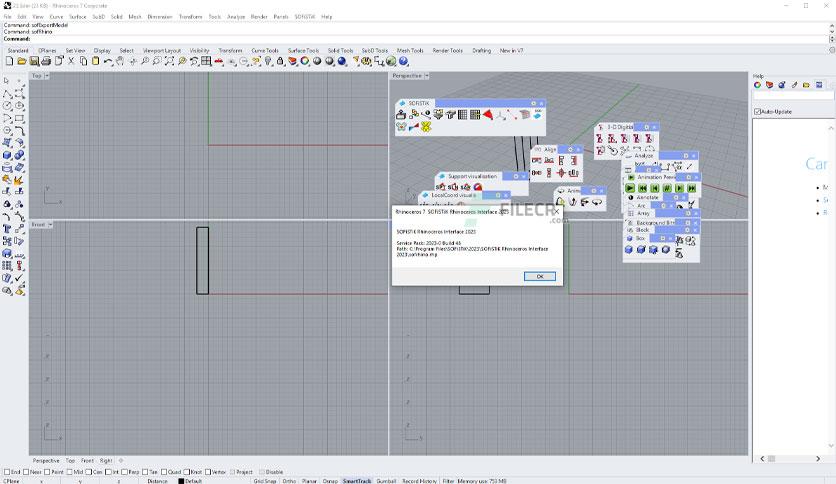
Task: Switch to the Surface Tools tab
Action: click(303, 51)
